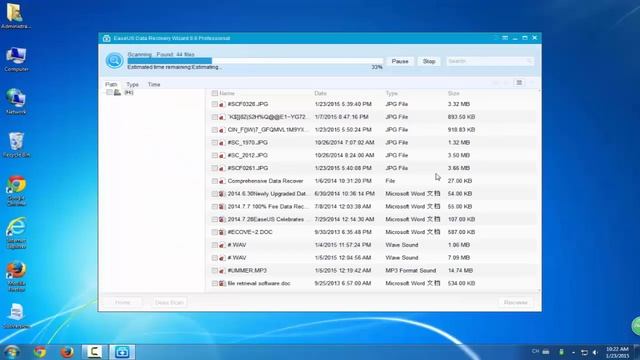Switch to the Time tab
The width and height of the screenshot is (640, 360).
pos(154,84)
